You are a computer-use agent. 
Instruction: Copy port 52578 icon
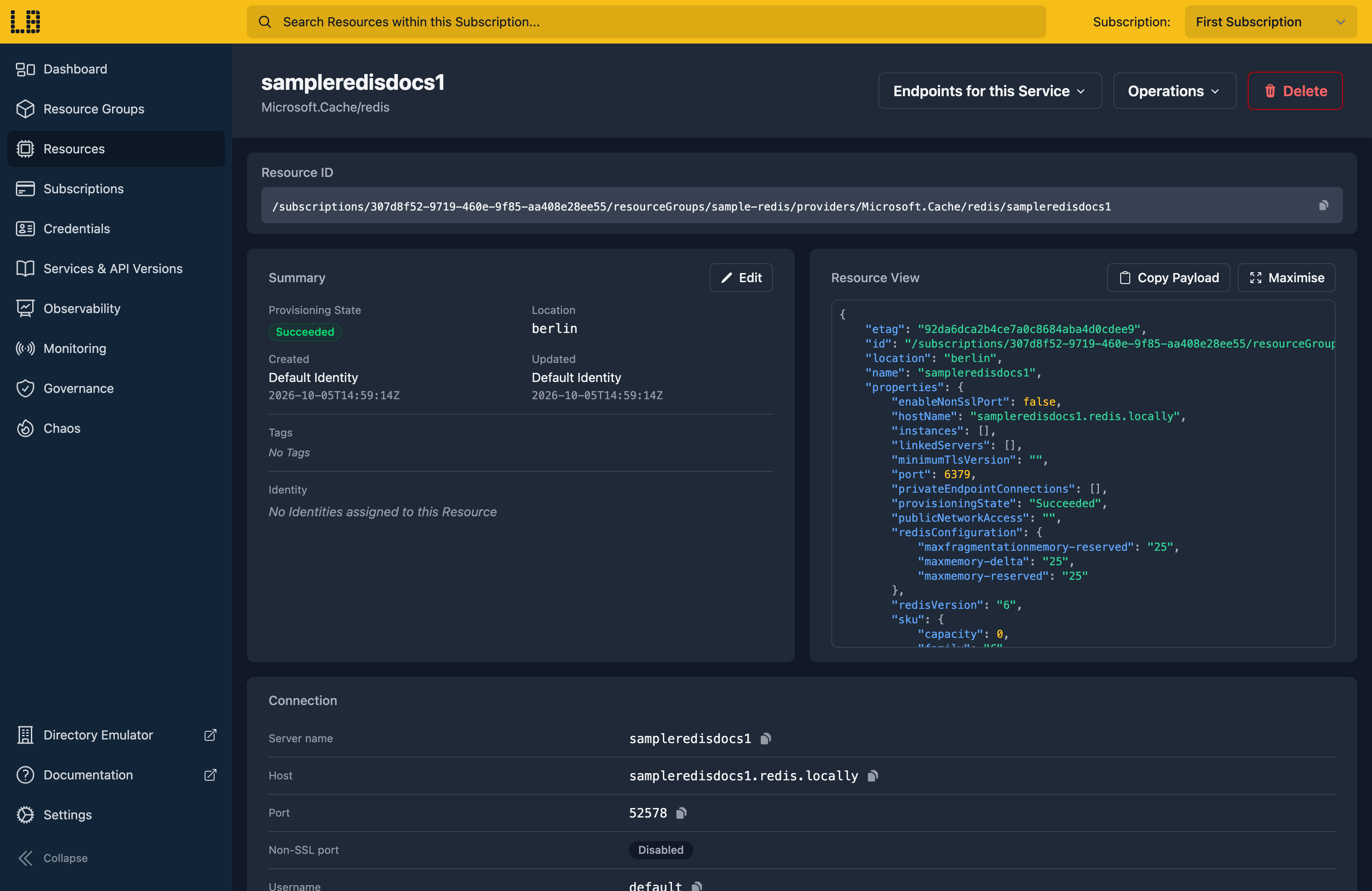point(681,813)
